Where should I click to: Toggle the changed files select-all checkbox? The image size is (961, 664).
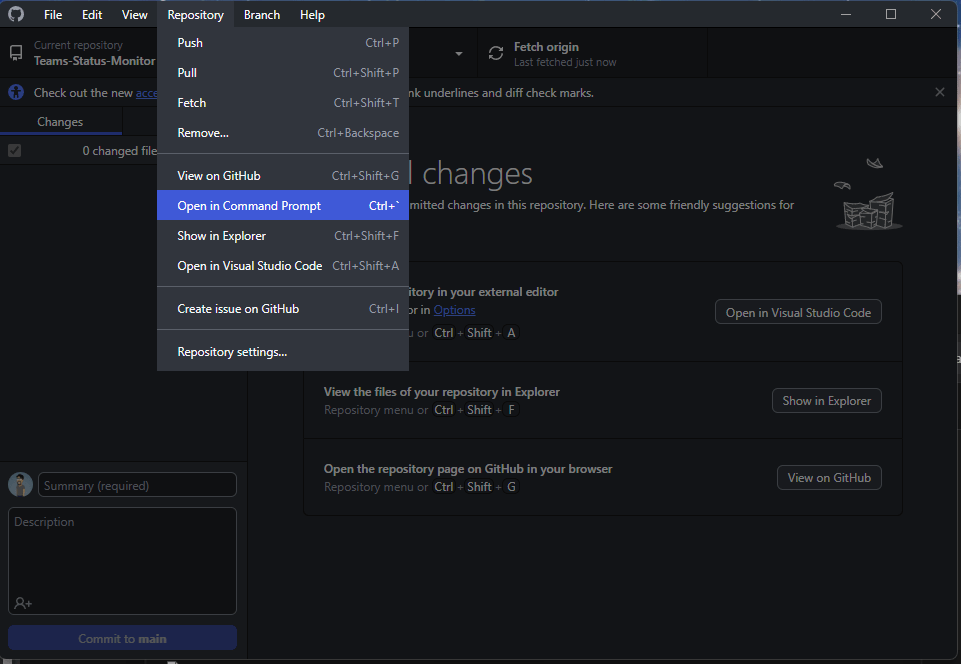[14, 151]
